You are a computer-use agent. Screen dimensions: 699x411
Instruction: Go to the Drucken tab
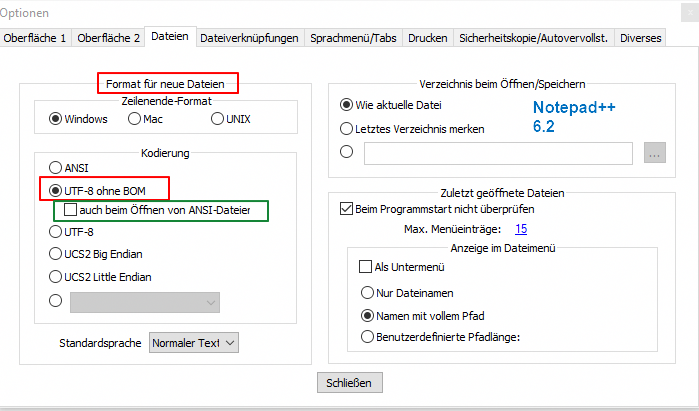click(x=428, y=38)
